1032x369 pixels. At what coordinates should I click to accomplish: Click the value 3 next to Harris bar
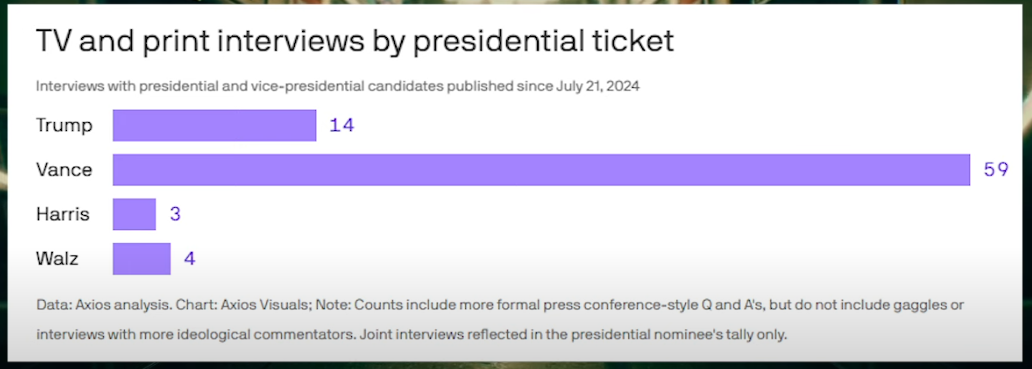pos(175,214)
